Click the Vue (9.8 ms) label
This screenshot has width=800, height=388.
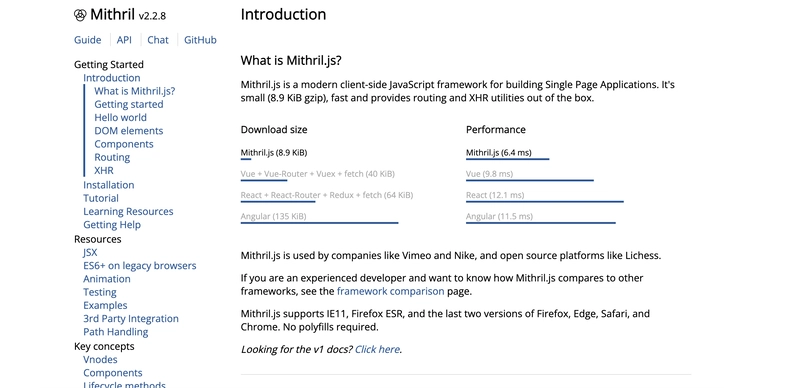(489, 174)
